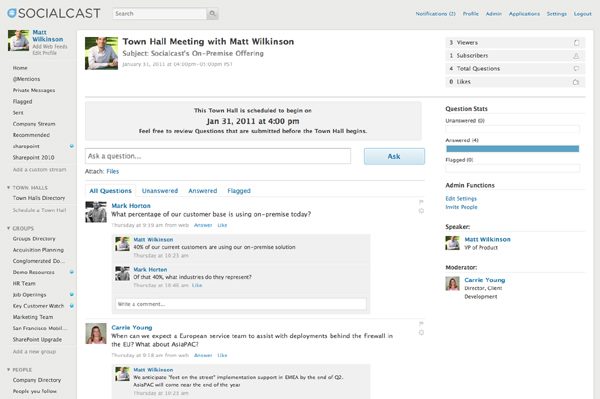
Task: Open Company Directory under People
Action: [37, 380]
